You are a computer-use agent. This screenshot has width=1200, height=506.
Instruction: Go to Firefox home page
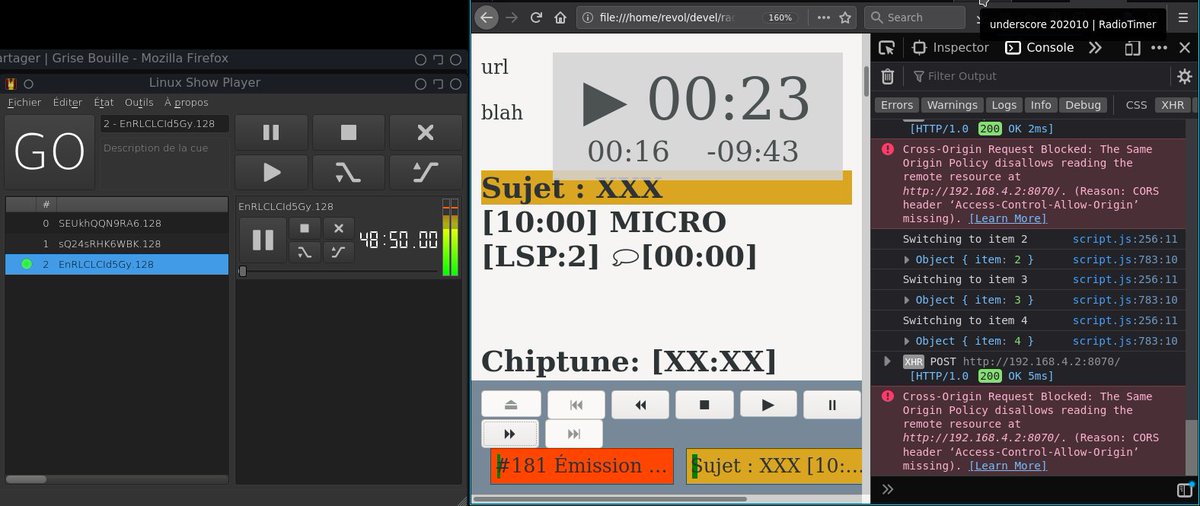561,17
